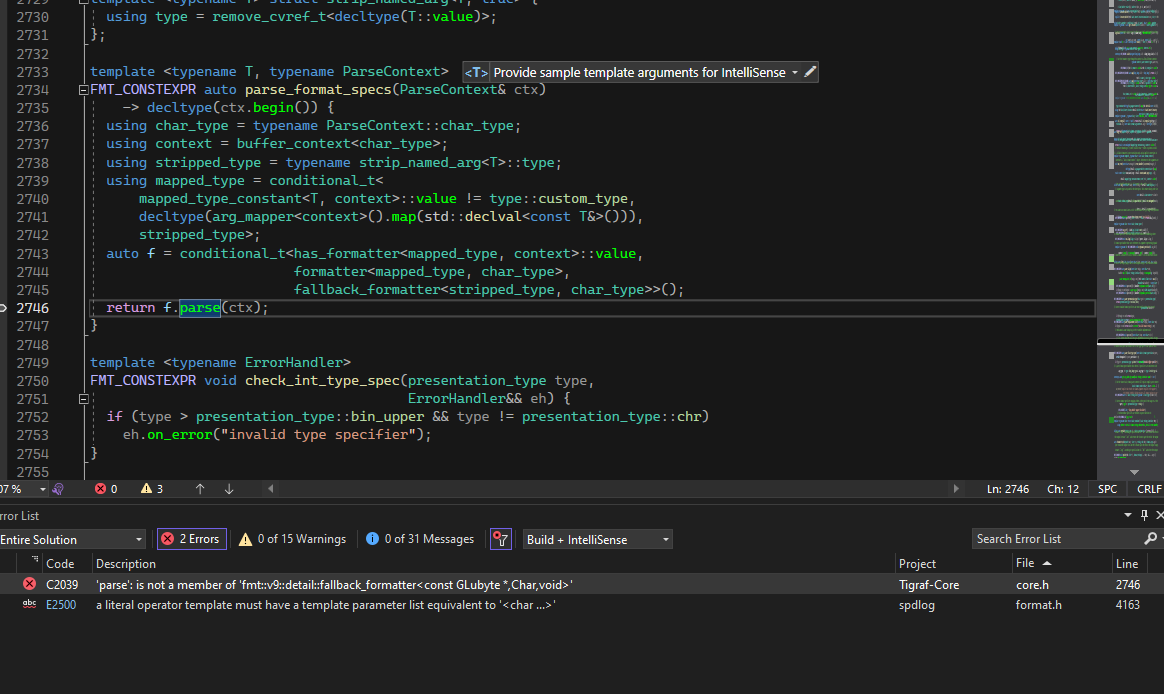Open the dropdown arrow on the template arguments hint
This screenshot has width=1164, height=694.
coord(795,72)
